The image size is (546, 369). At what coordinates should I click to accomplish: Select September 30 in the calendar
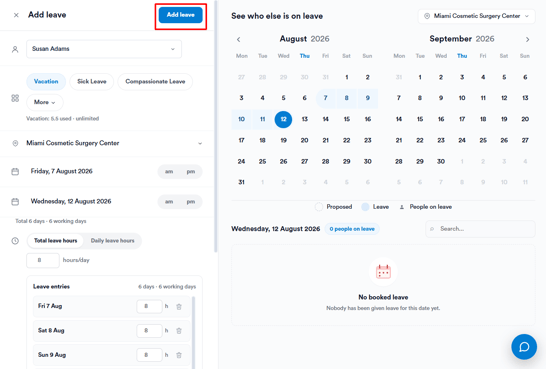point(441,161)
